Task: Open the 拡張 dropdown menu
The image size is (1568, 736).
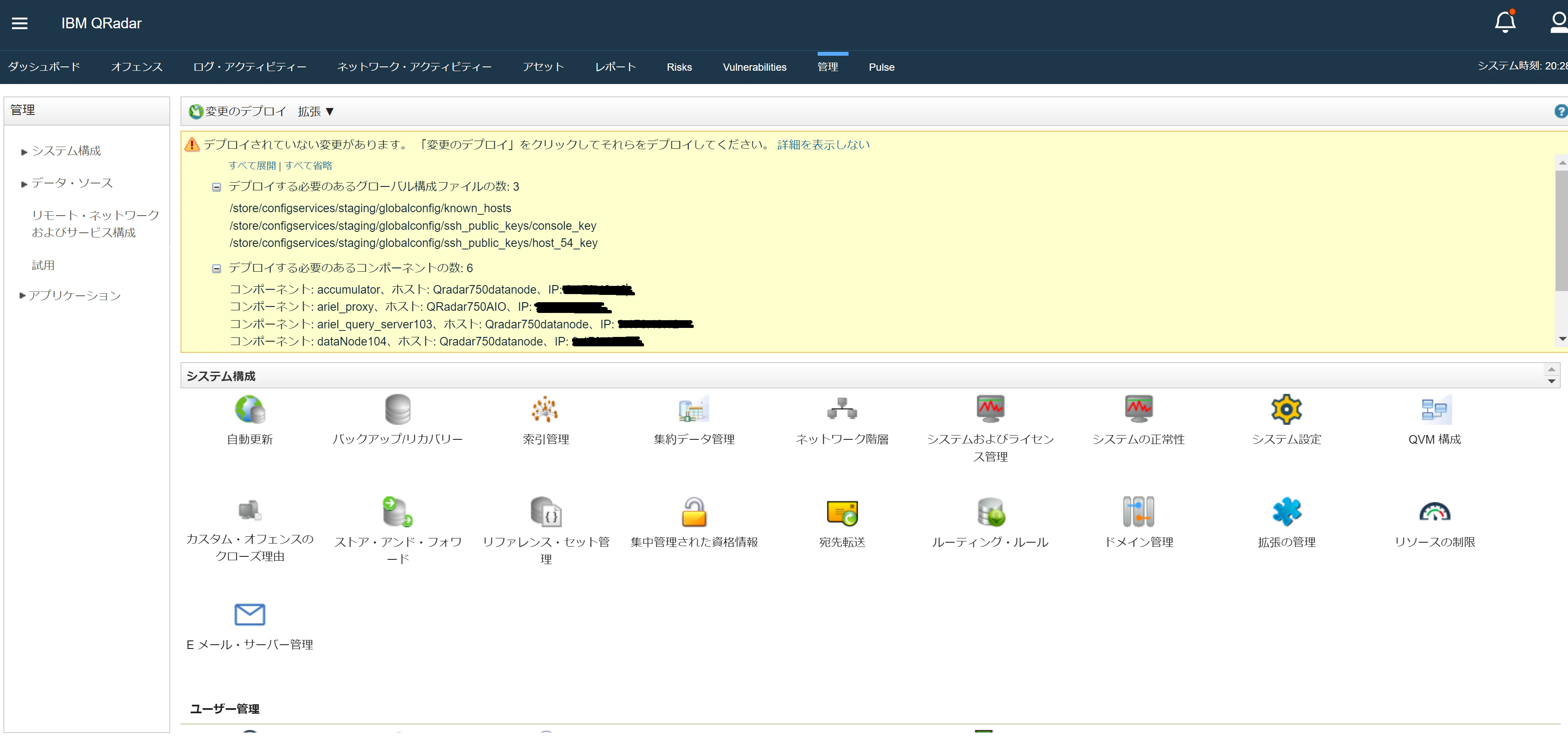Action: tap(315, 111)
